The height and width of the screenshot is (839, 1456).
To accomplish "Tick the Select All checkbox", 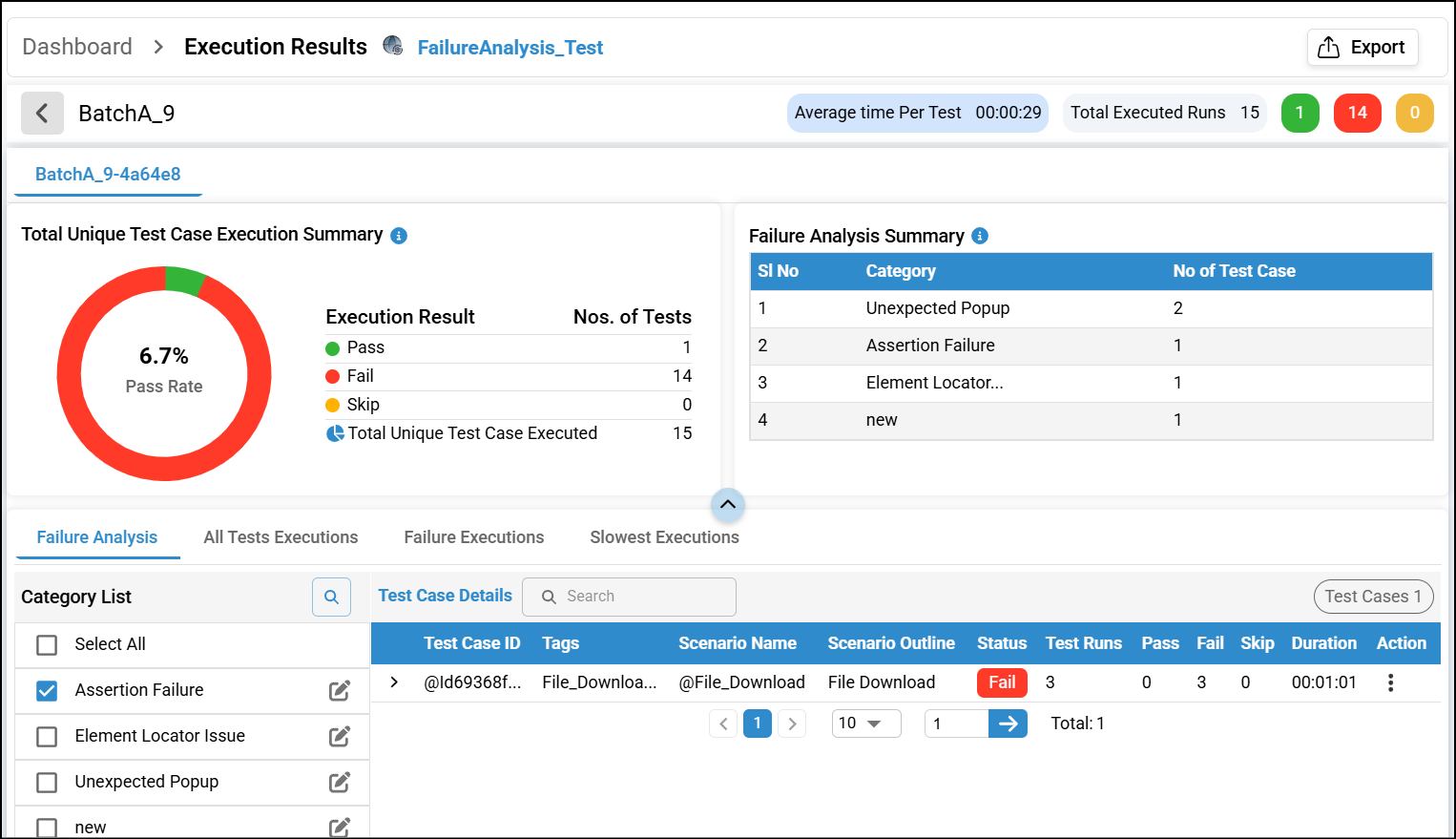I will pyautogui.click(x=47, y=645).
